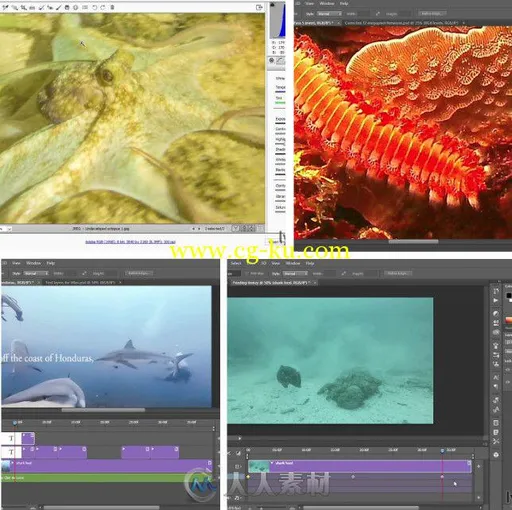Image resolution: width=512 pixels, height=510 pixels.
Task: Click the shark feed clip thumbnail in seabed timeline
Action: (259, 467)
